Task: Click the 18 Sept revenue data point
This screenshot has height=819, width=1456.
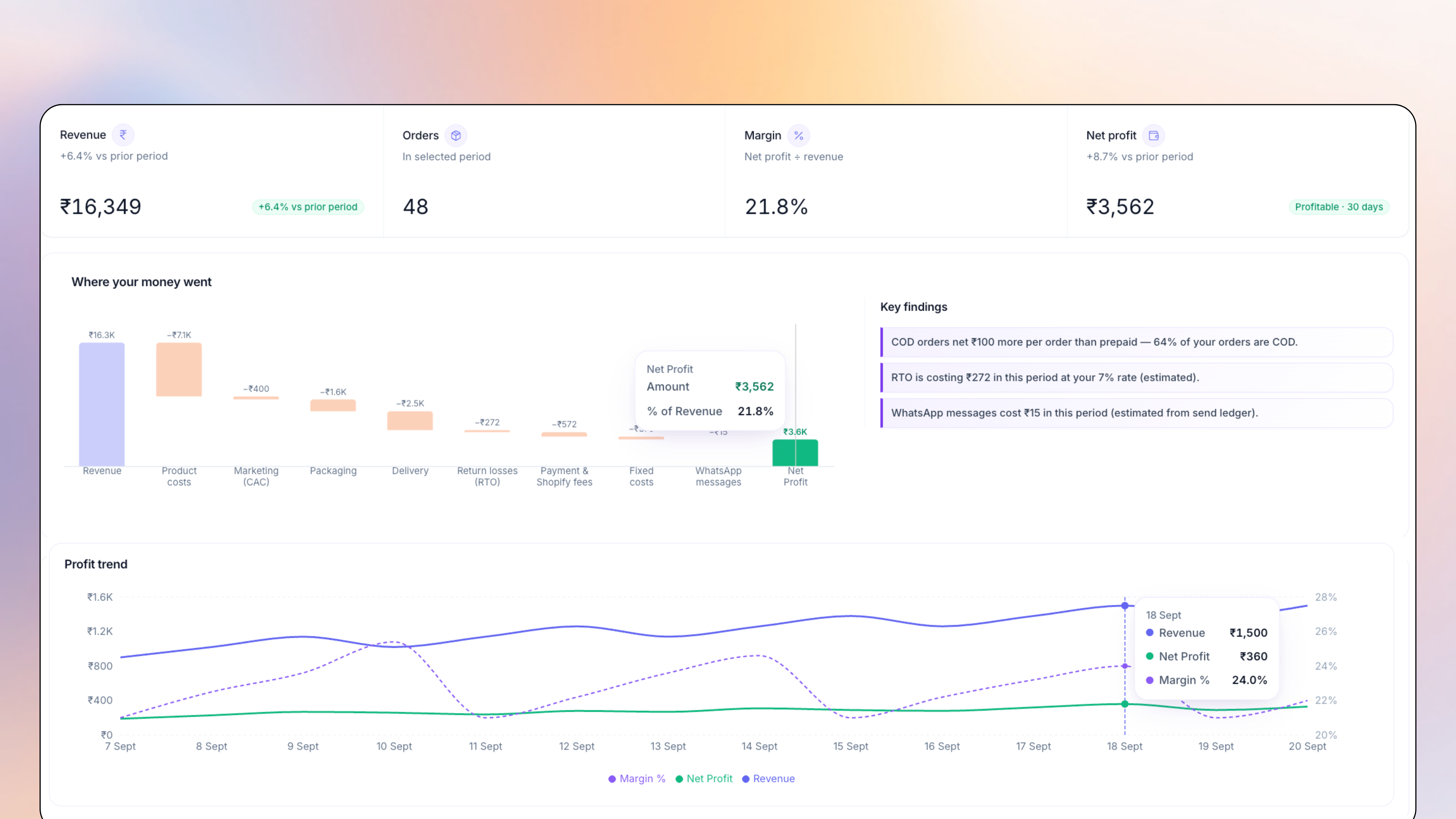Action: click(x=1125, y=605)
